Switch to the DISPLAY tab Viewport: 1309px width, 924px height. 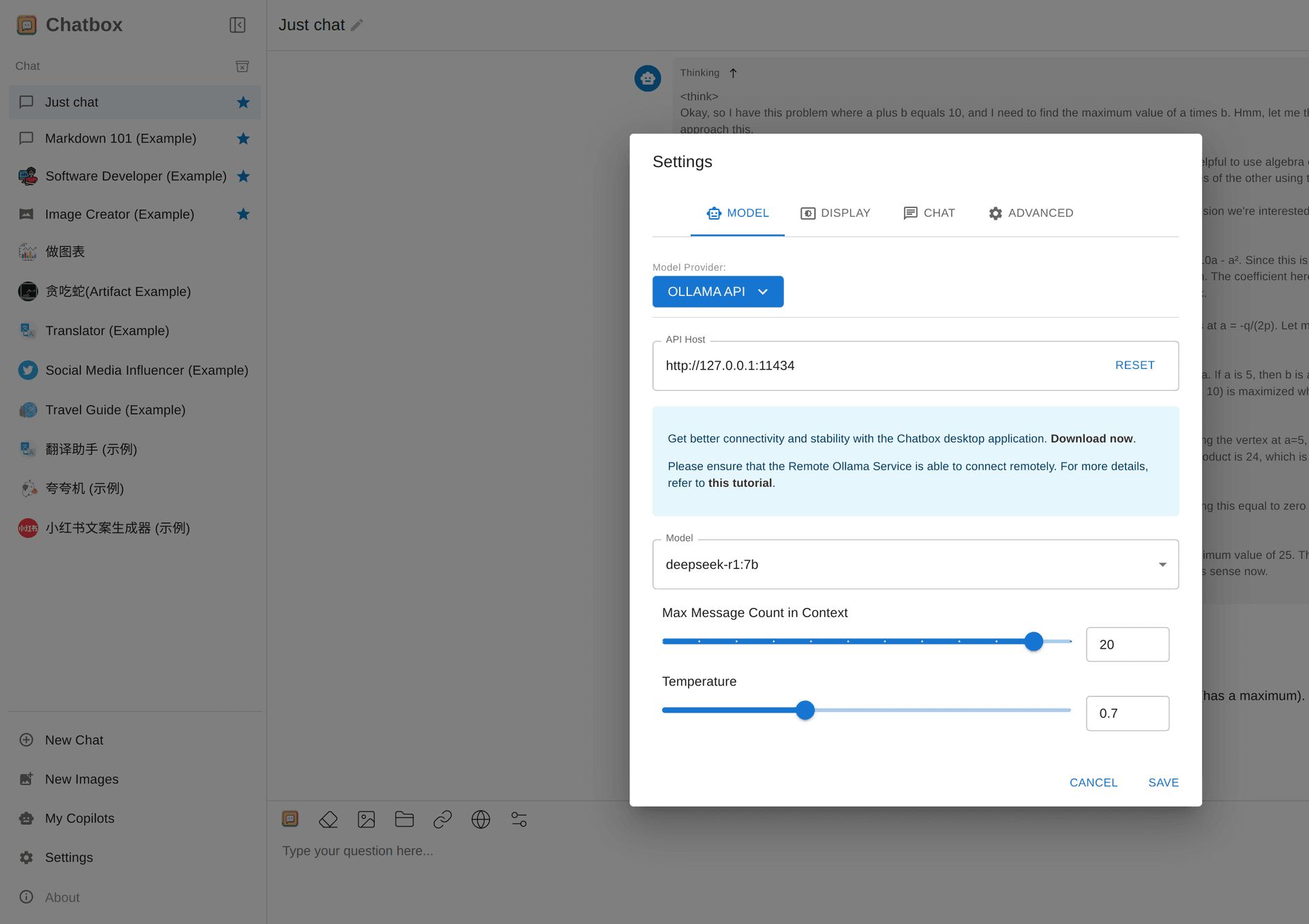836,213
